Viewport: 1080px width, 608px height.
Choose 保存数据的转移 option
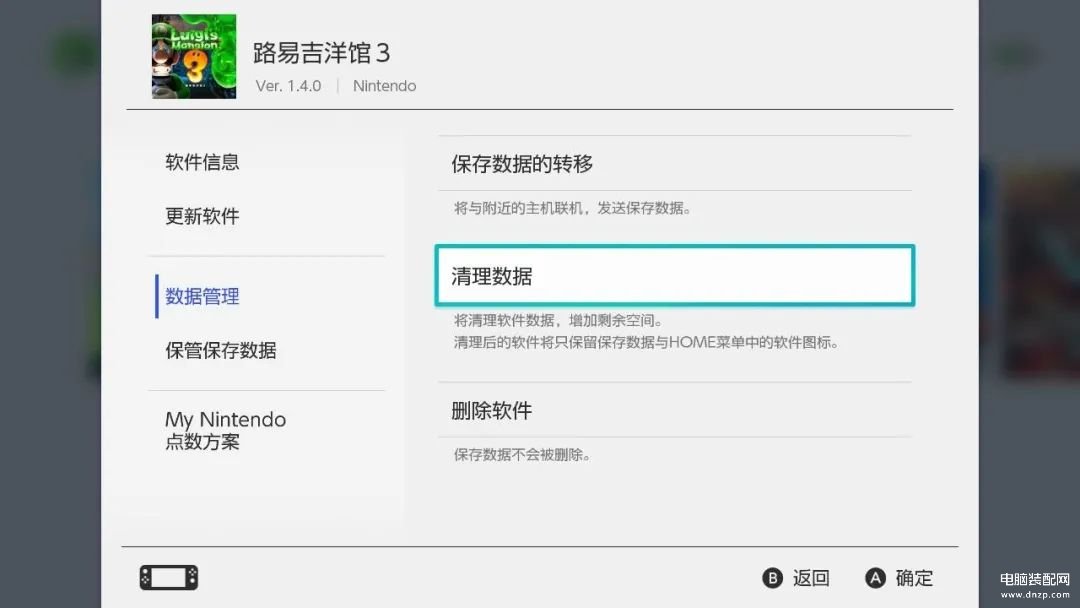(x=675, y=163)
